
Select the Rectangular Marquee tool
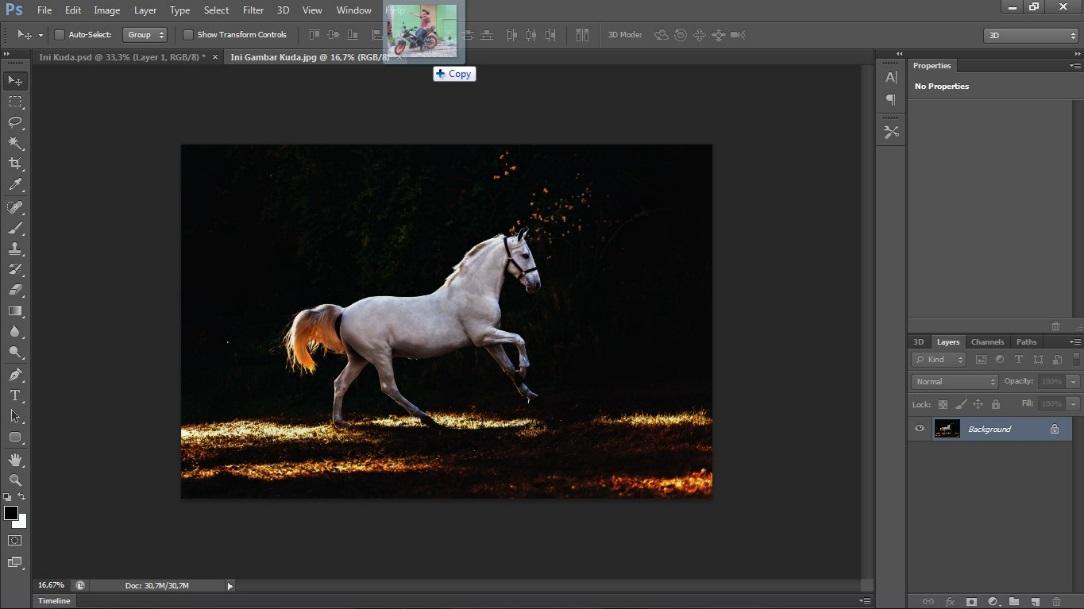15,102
